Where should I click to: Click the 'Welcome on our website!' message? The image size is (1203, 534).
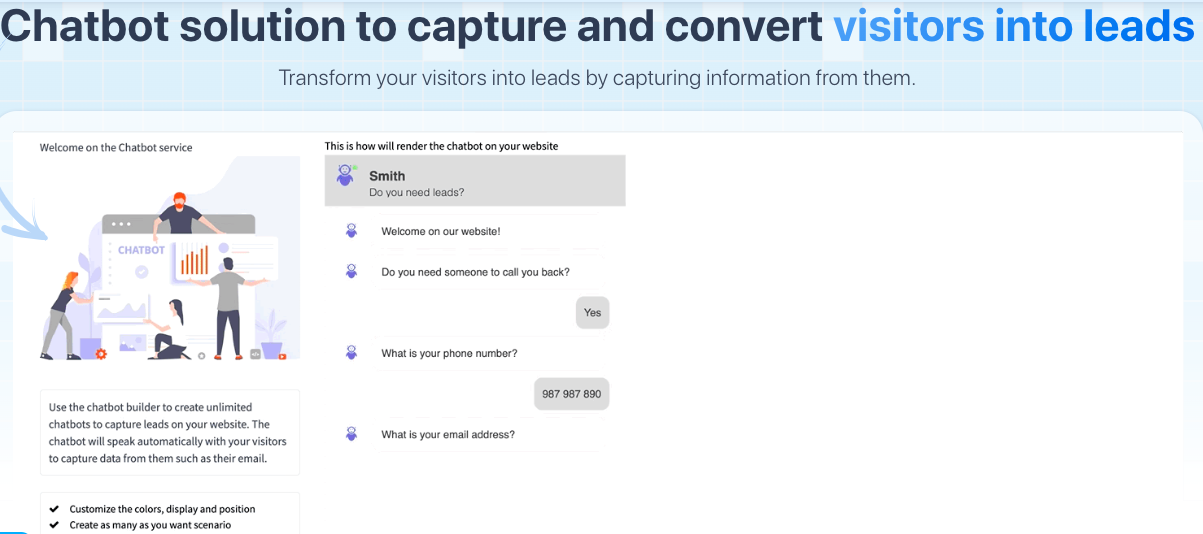point(441,231)
